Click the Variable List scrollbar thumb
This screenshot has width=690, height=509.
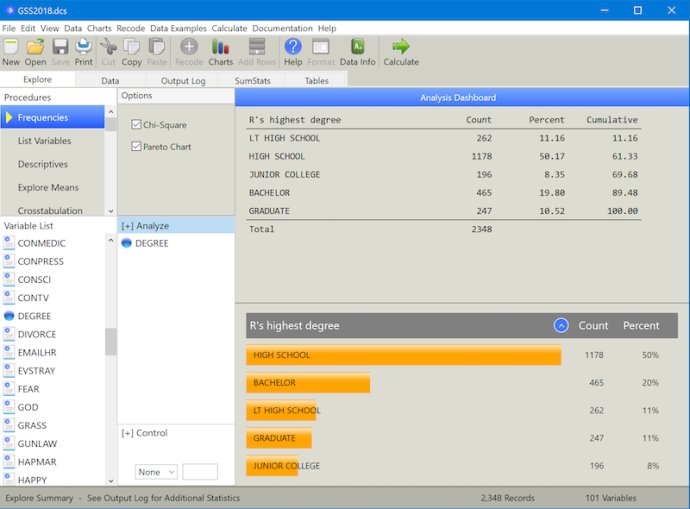click(x=111, y=341)
